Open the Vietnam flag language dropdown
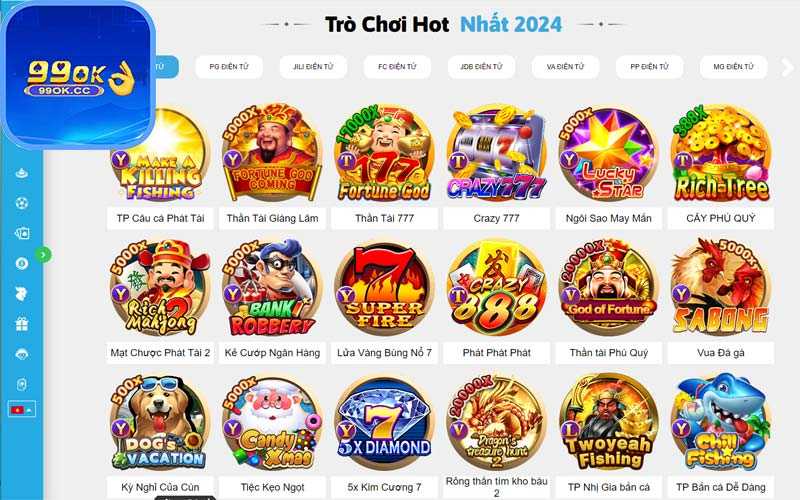This screenshot has width=800, height=500. [x=21, y=410]
